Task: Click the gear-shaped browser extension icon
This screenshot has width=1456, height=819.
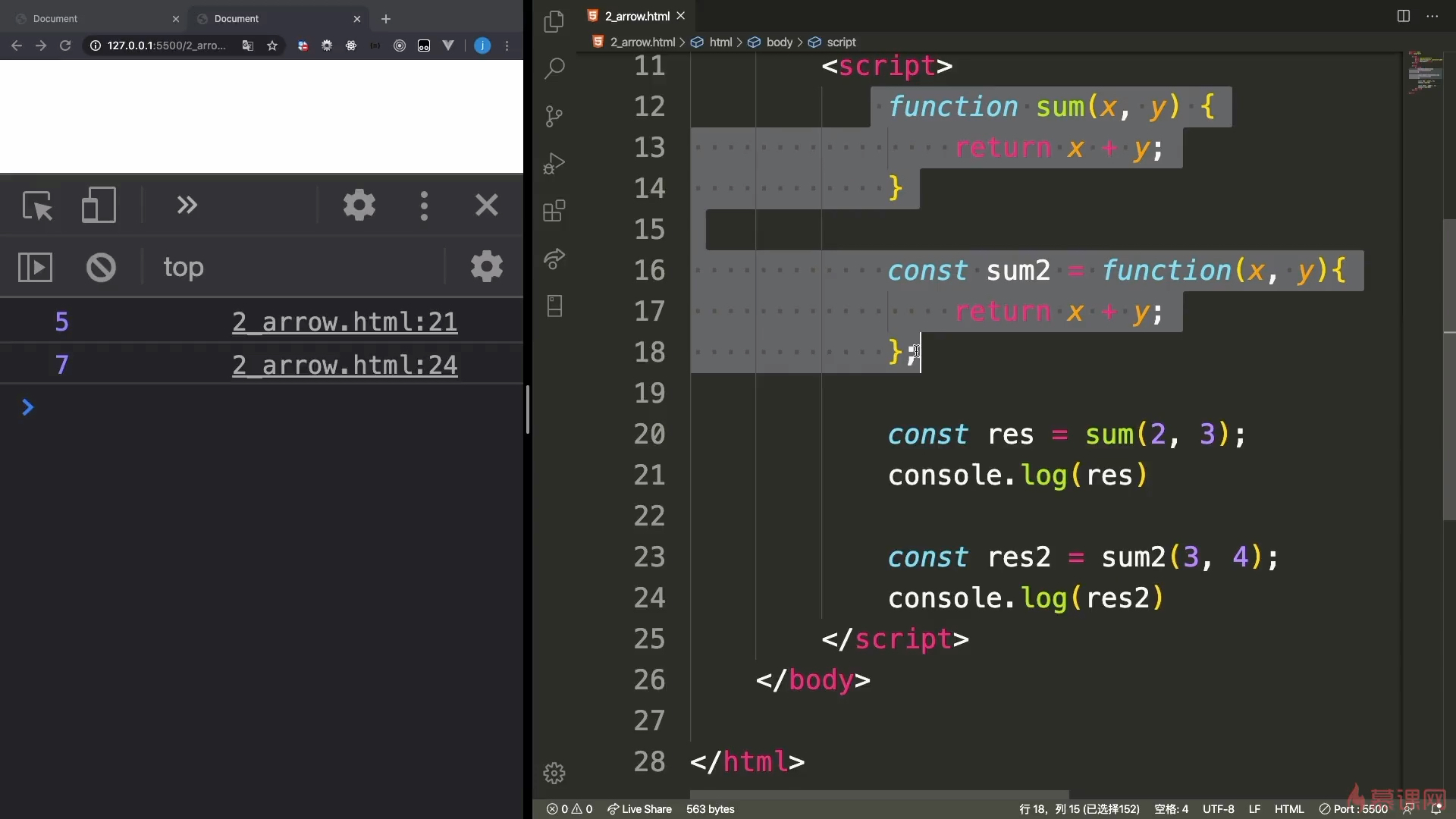Action: pyautogui.click(x=327, y=45)
